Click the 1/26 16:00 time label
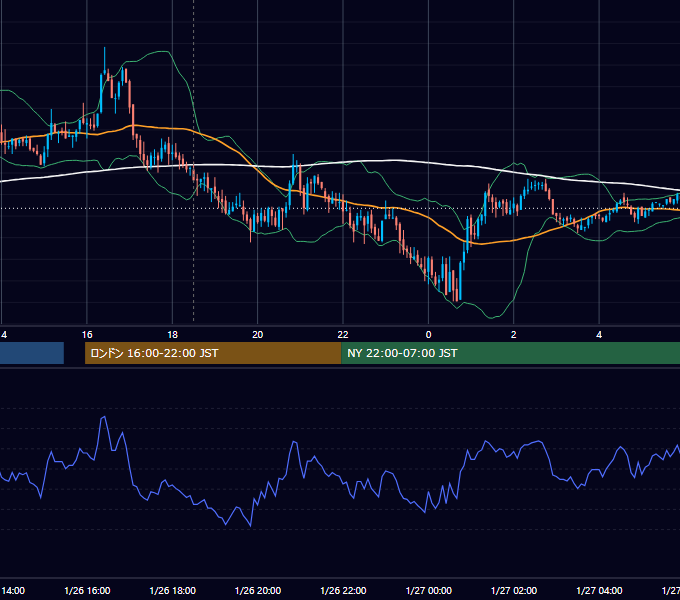 coord(87,590)
